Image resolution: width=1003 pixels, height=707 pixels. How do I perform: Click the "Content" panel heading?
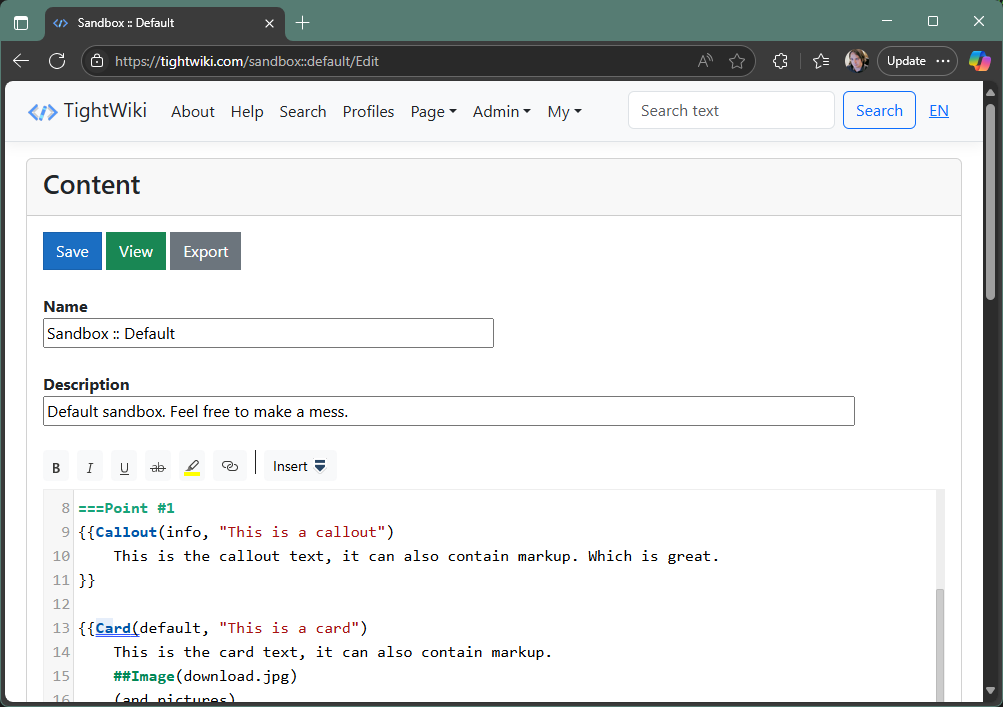click(92, 186)
